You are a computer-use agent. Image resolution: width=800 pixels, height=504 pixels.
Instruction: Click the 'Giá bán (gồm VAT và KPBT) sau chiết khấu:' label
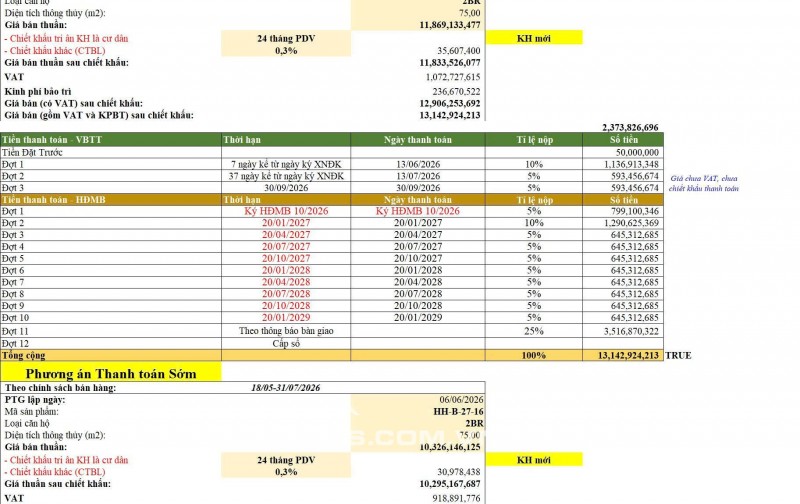tap(99, 115)
